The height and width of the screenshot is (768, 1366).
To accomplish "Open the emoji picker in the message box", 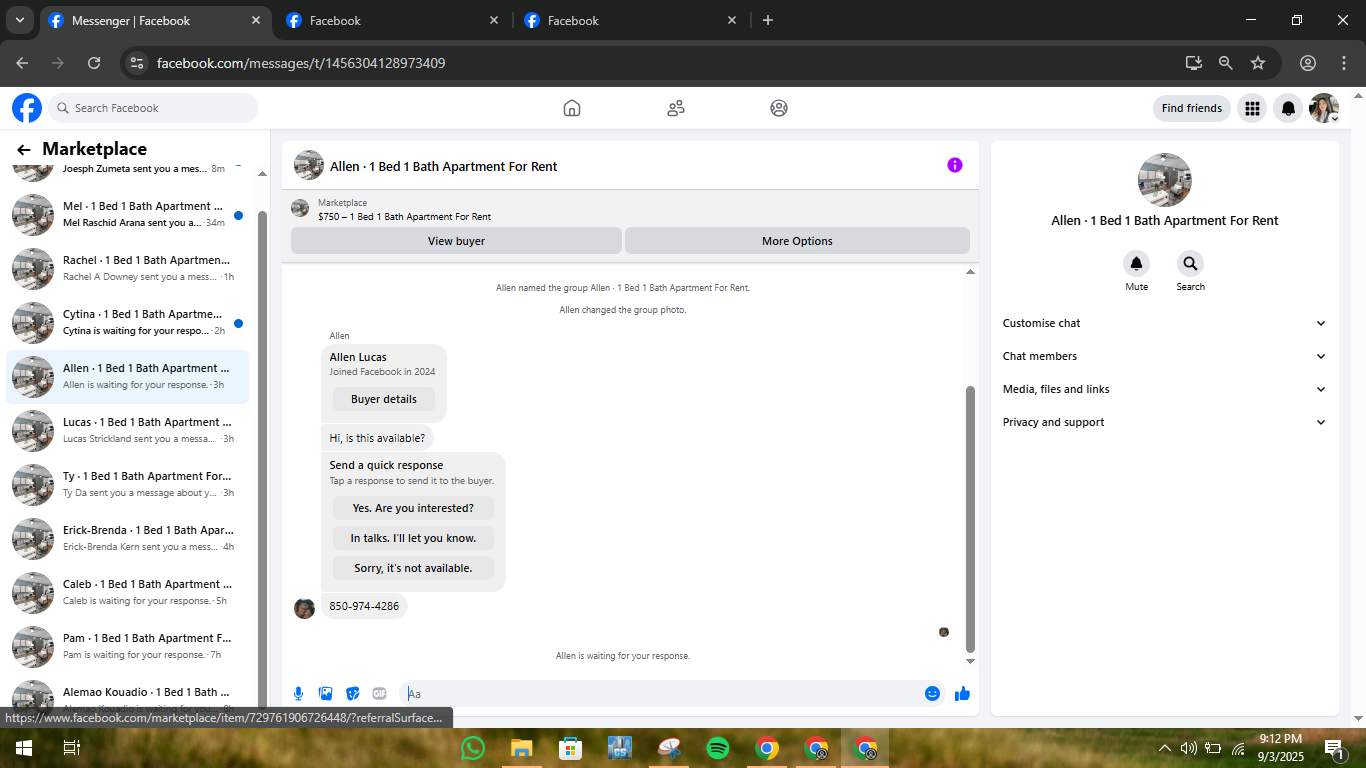I will tap(932, 693).
